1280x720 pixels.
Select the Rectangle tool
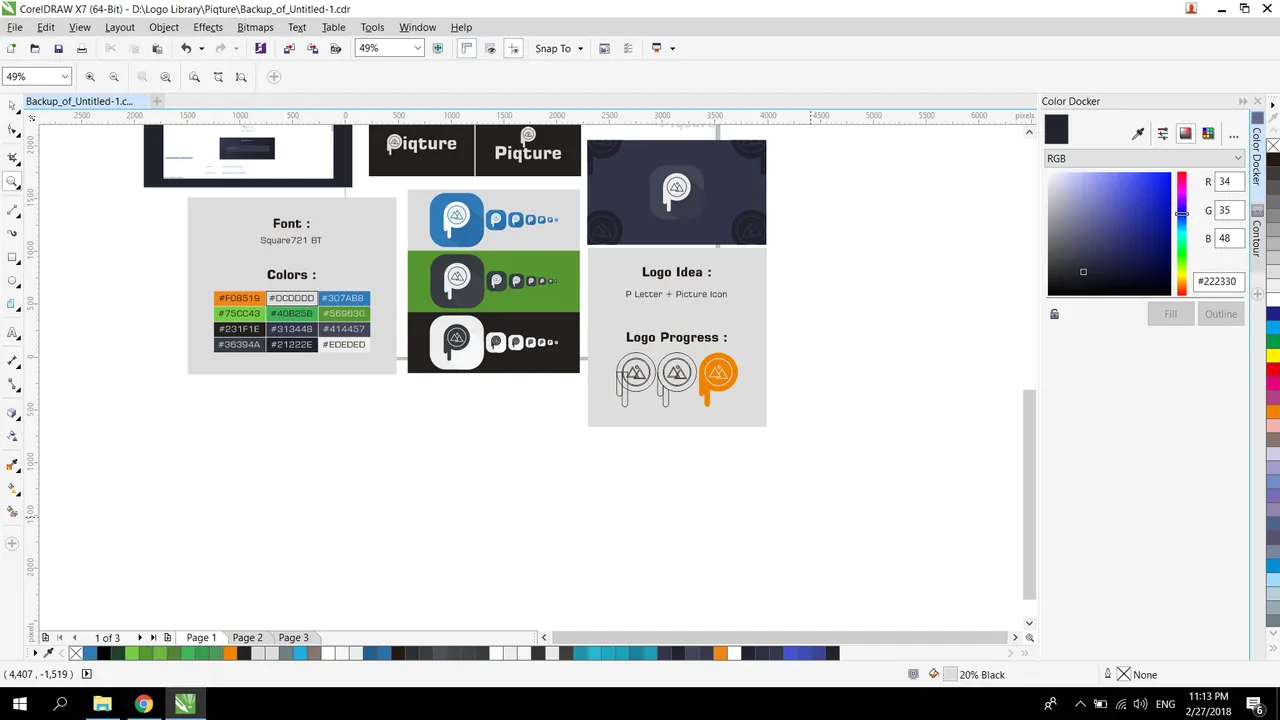tap(12, 258)
